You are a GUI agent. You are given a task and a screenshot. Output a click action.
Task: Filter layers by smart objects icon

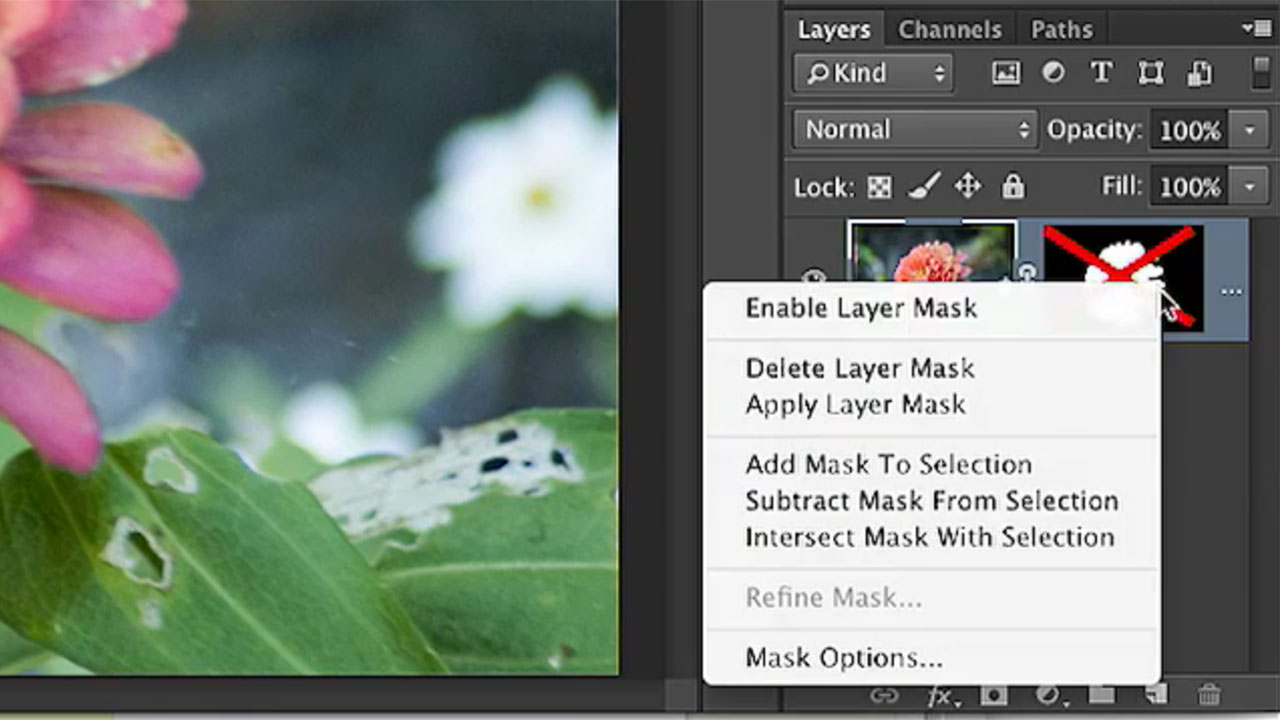[x=1198, y=72]
